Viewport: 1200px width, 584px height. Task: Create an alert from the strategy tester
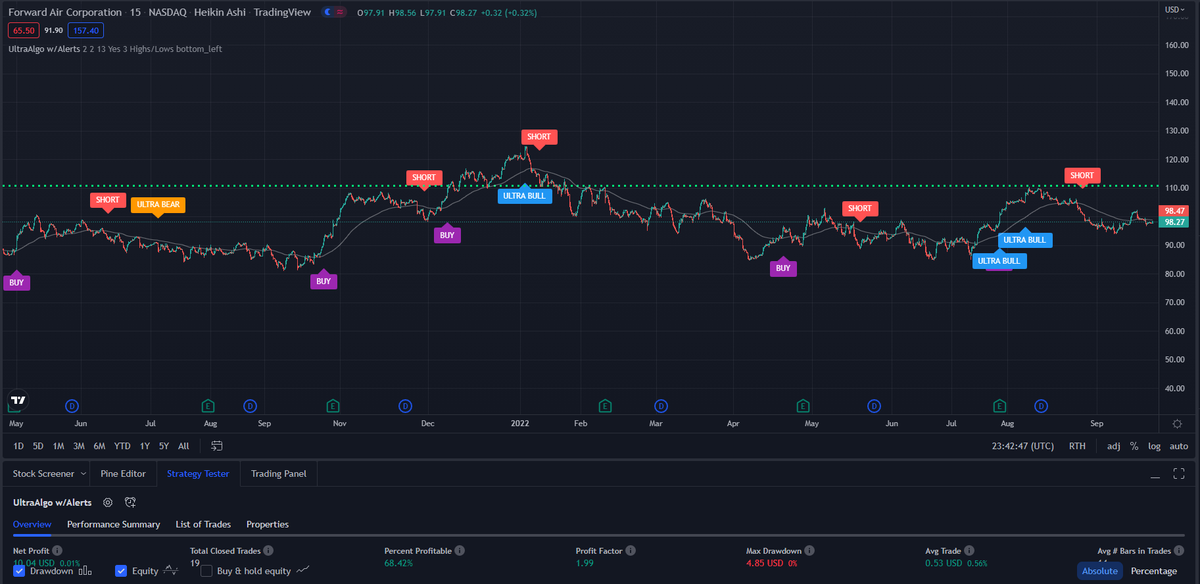click(128, 503)
